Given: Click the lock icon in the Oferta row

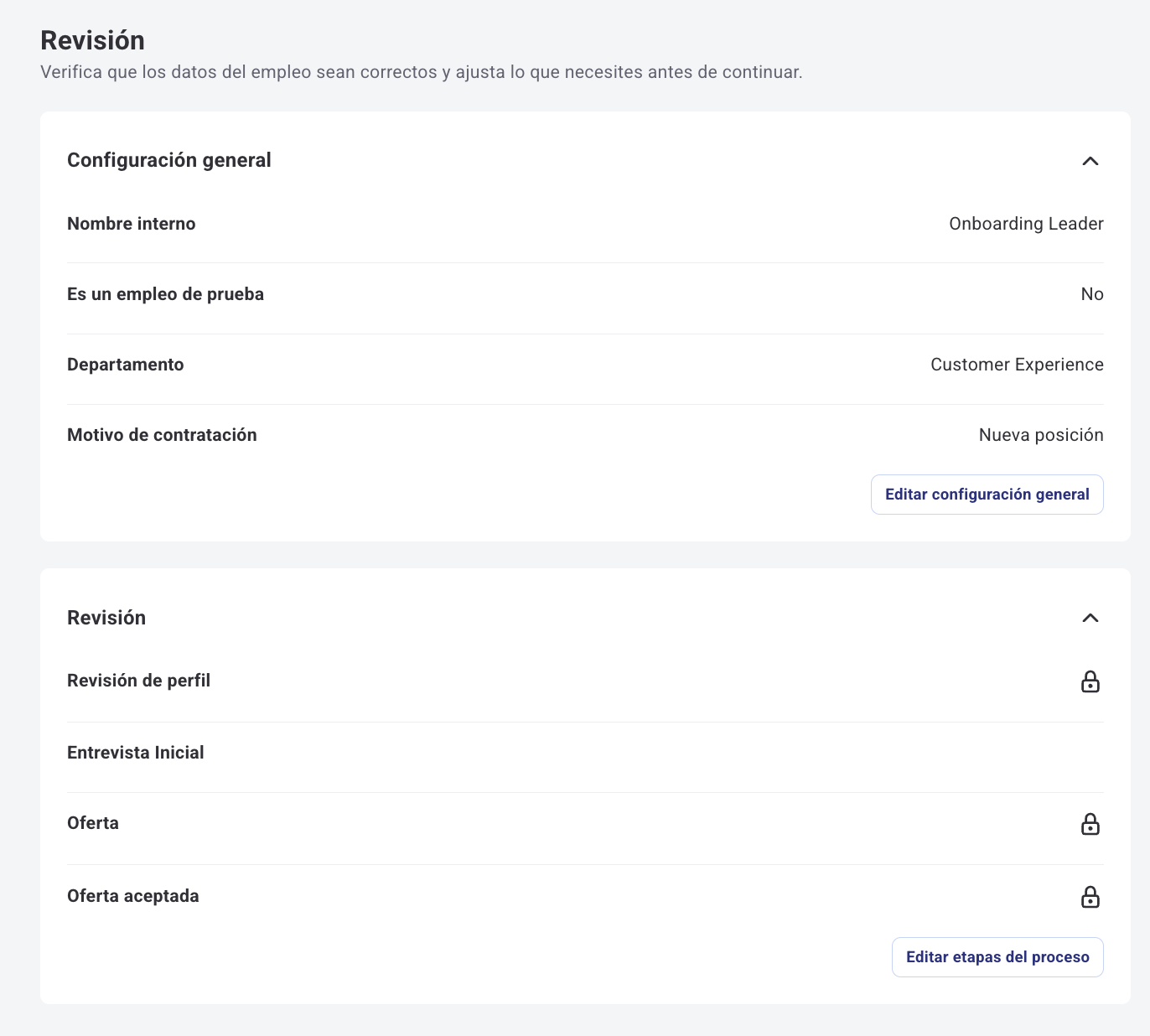Looking at the screenshot, I should (1090, 824).
